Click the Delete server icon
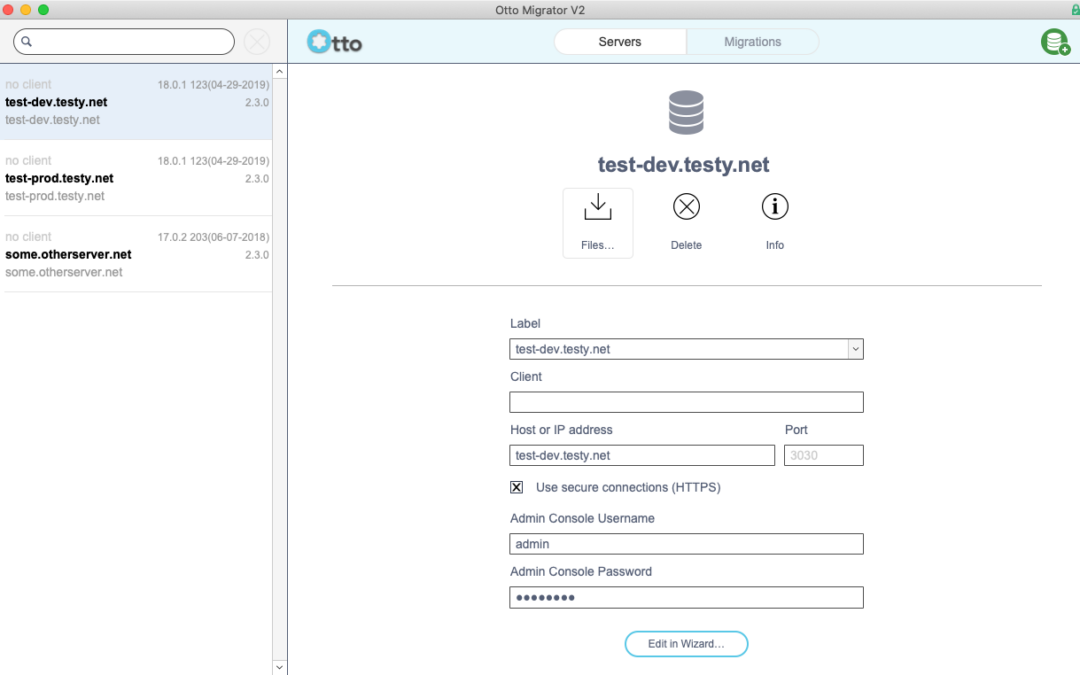 tap(686, 207)
